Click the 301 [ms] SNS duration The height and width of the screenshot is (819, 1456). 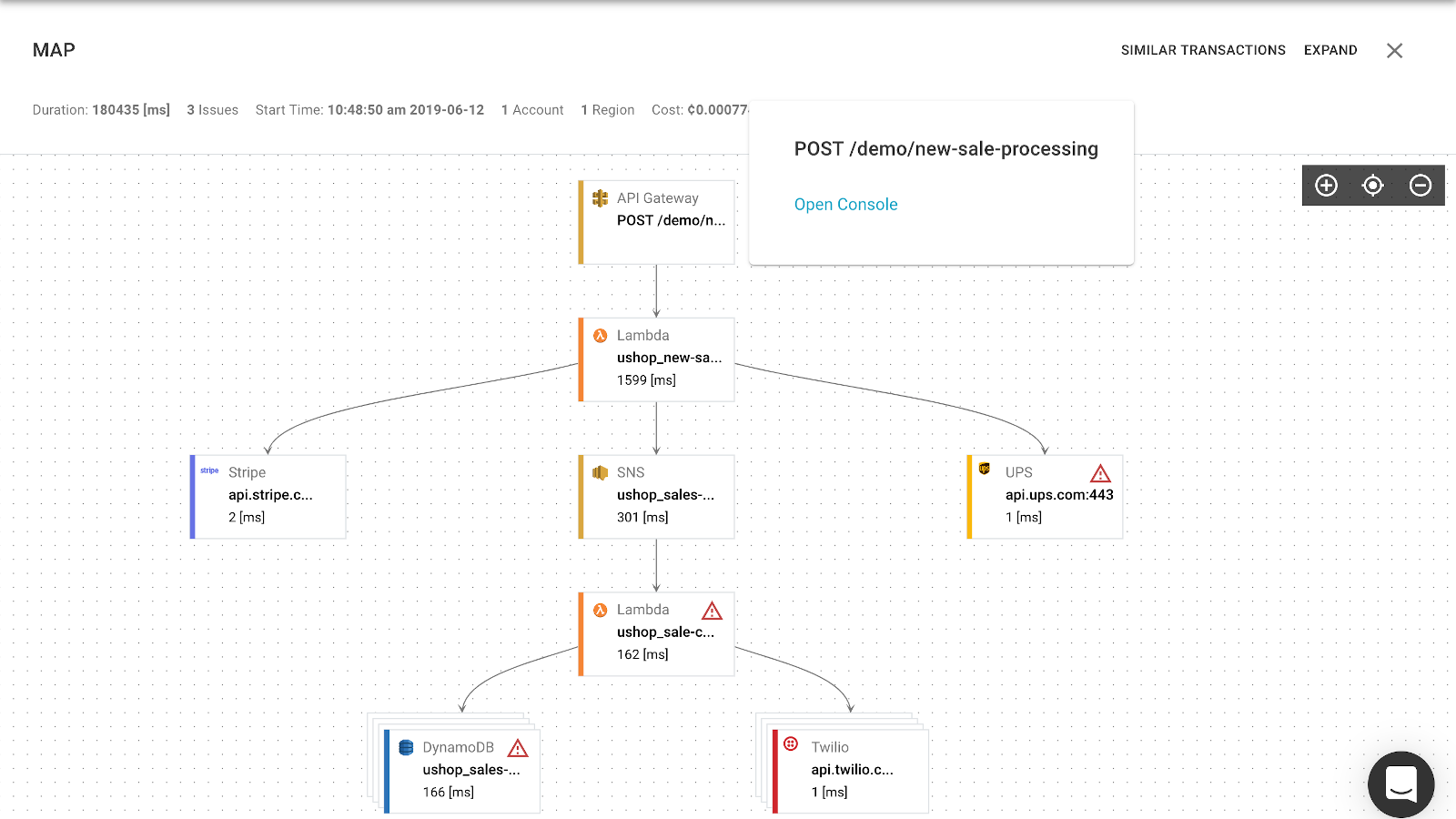click(x=642, y=518)
